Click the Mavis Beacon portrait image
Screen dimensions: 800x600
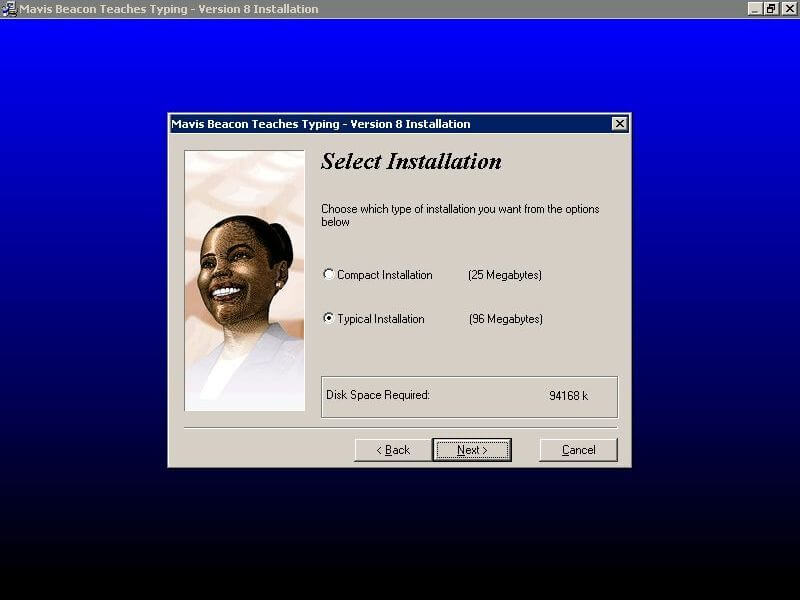(245, 281)
